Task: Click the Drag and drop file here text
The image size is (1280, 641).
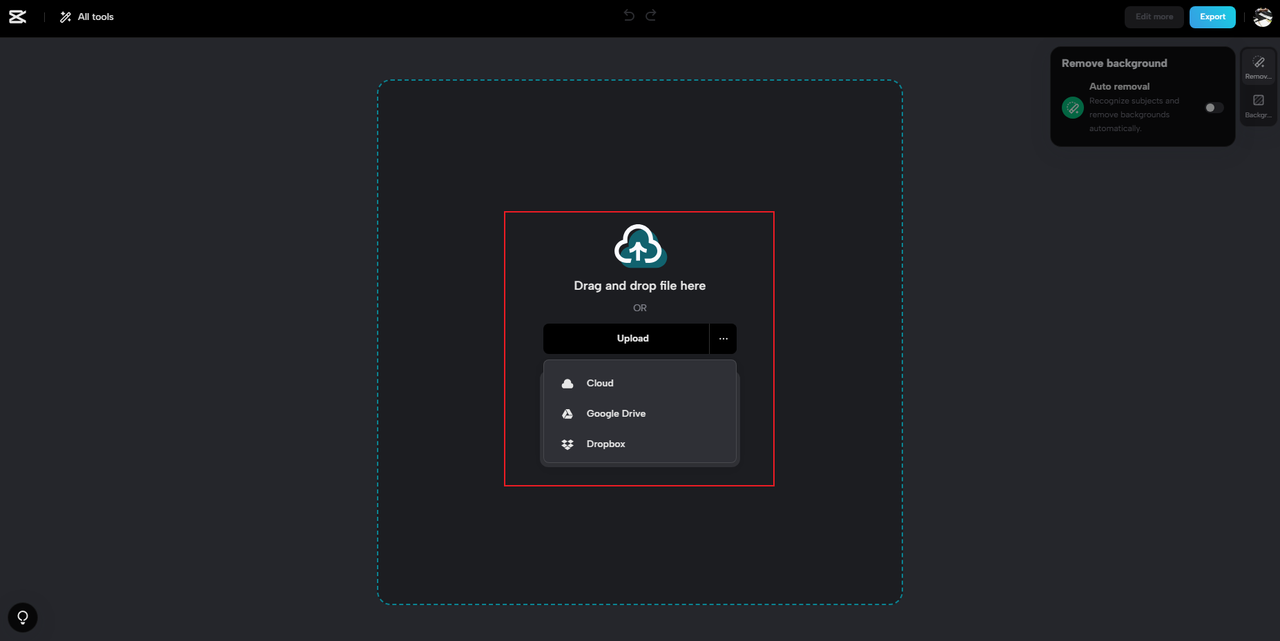Action: pos(640,286)
